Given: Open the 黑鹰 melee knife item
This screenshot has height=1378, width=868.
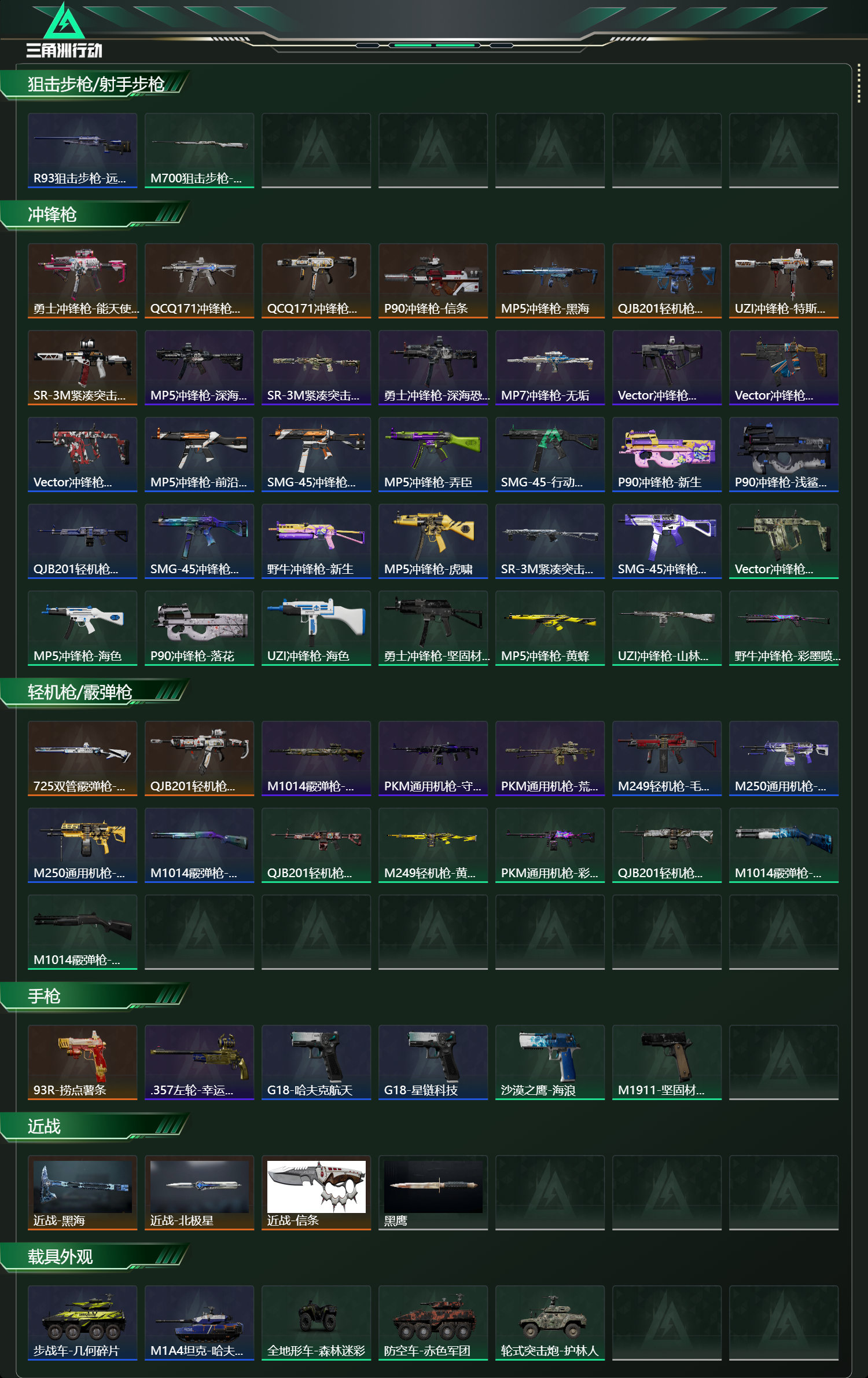Looking at the screenshot, I should tap(433, 1193).
